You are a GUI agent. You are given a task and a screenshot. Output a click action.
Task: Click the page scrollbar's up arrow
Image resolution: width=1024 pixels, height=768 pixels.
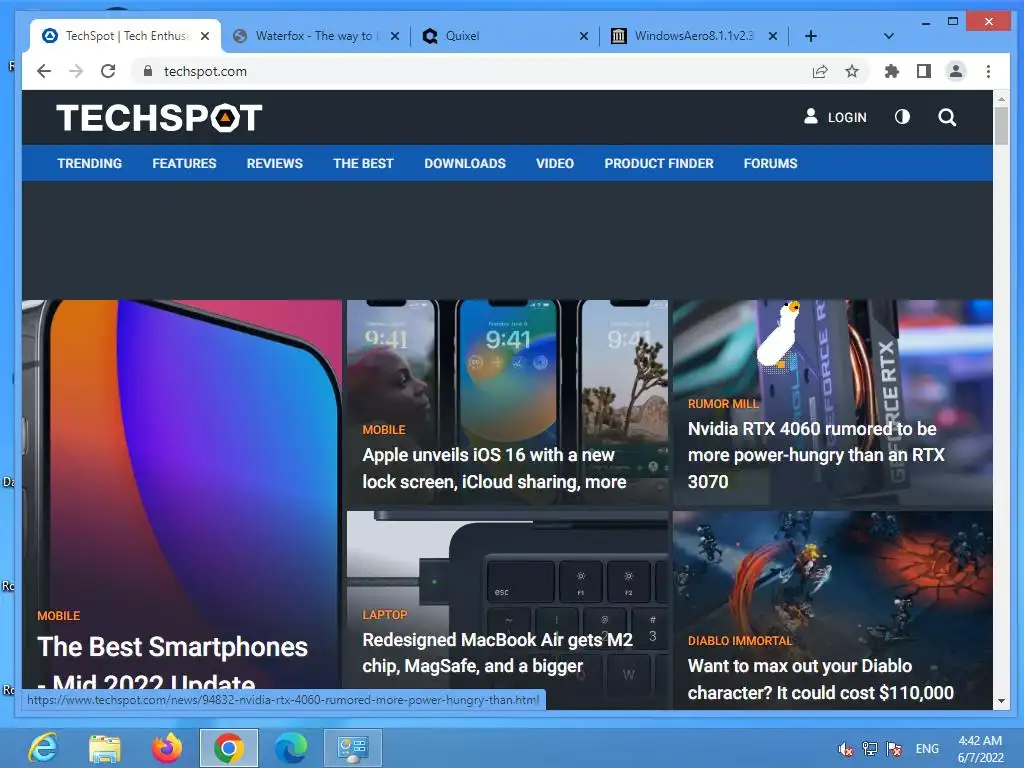pos(1001,99)
